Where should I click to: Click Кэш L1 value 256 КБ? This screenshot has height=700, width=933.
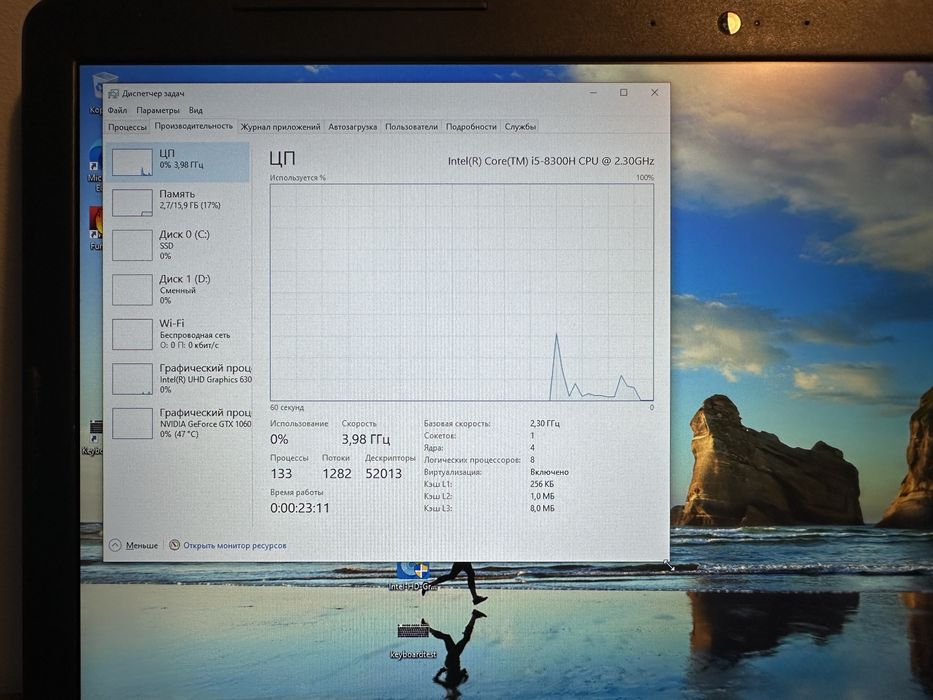[541, 484]
